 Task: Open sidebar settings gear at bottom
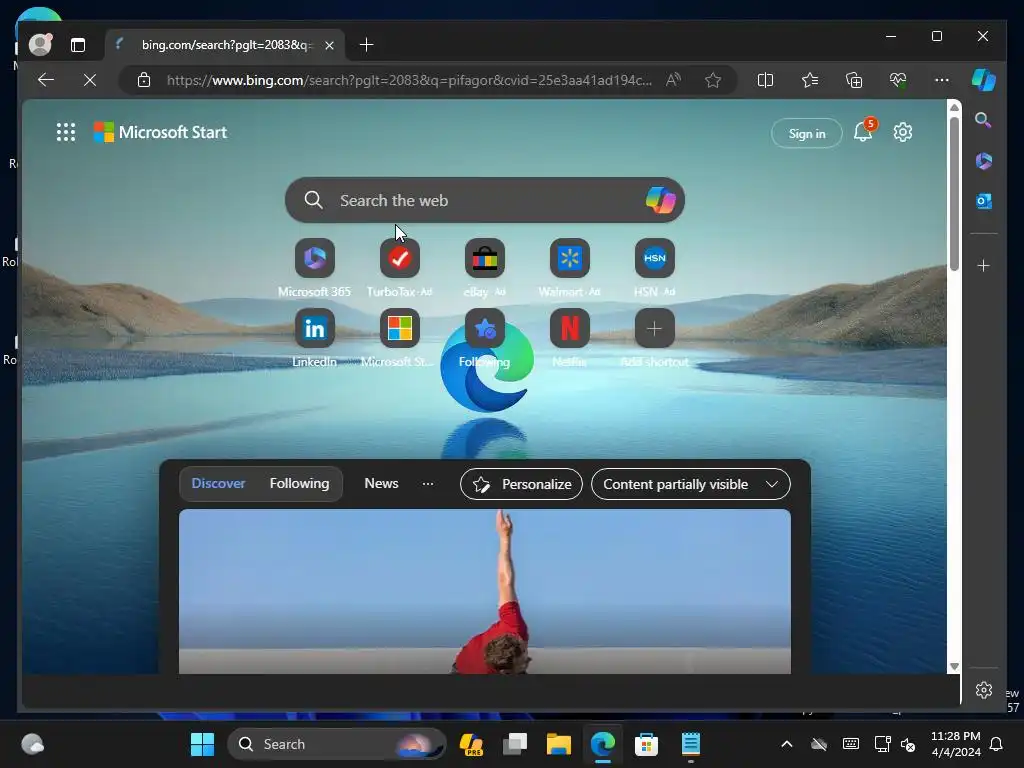click(984, 690)
